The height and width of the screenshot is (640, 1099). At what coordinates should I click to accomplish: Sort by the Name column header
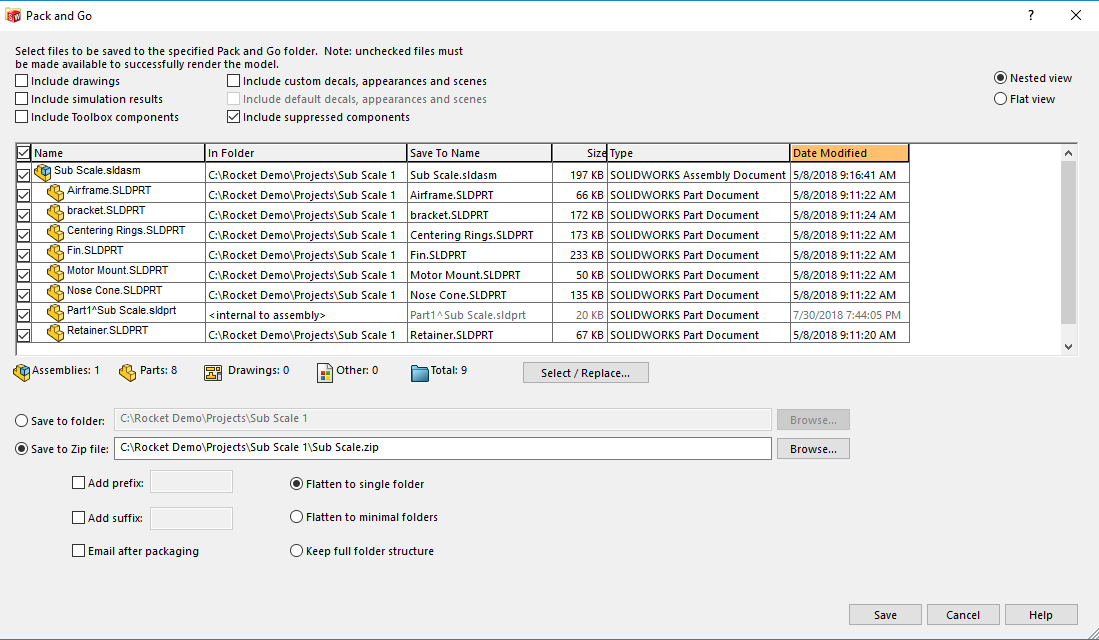click(118, 153)
